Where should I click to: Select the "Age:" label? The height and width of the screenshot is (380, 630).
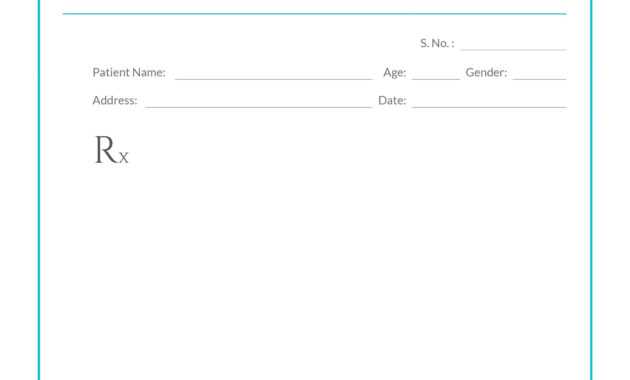pyautogui.click(x=395, y=73)
